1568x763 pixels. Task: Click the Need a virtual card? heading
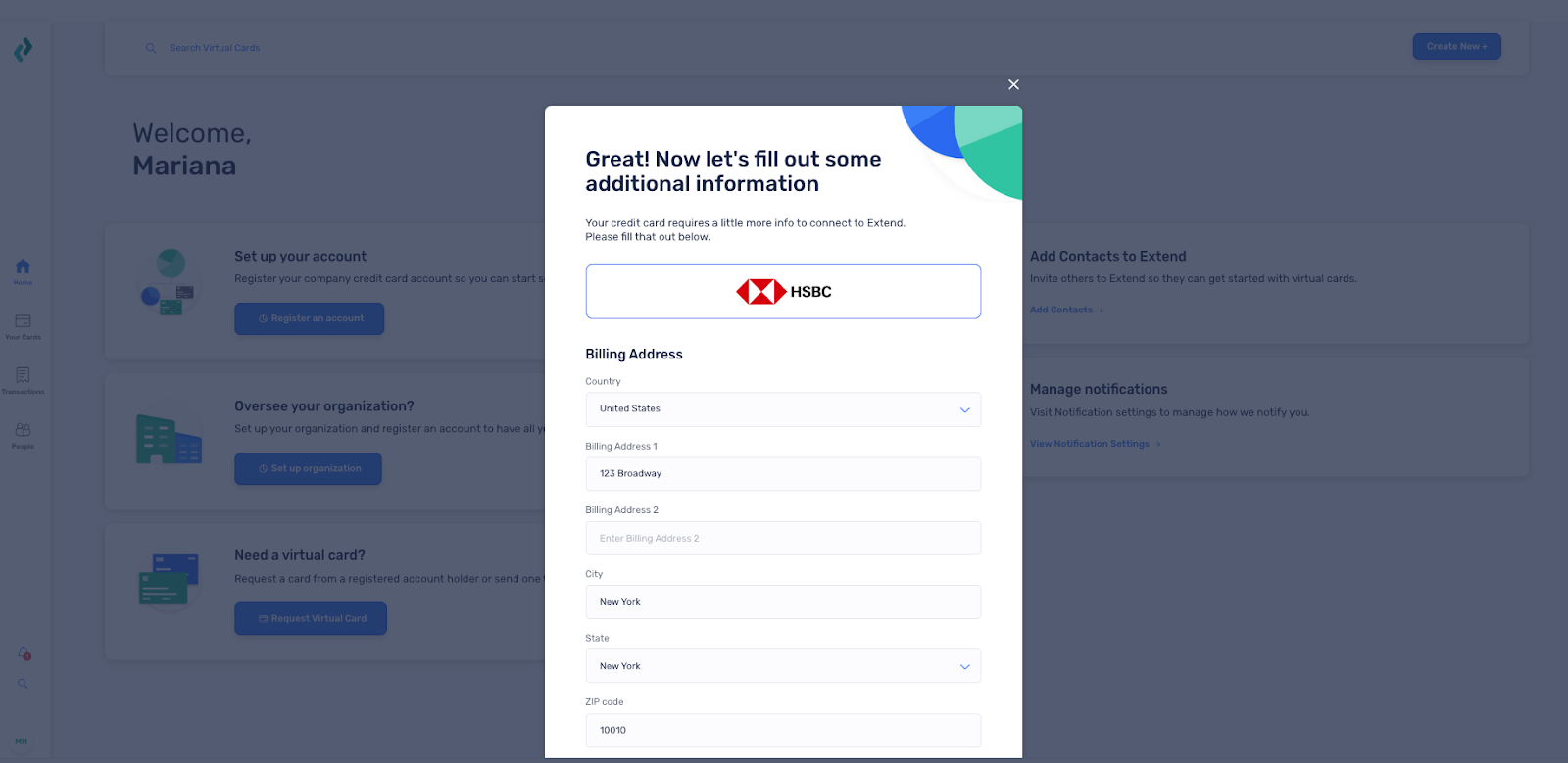pos(299,555)
